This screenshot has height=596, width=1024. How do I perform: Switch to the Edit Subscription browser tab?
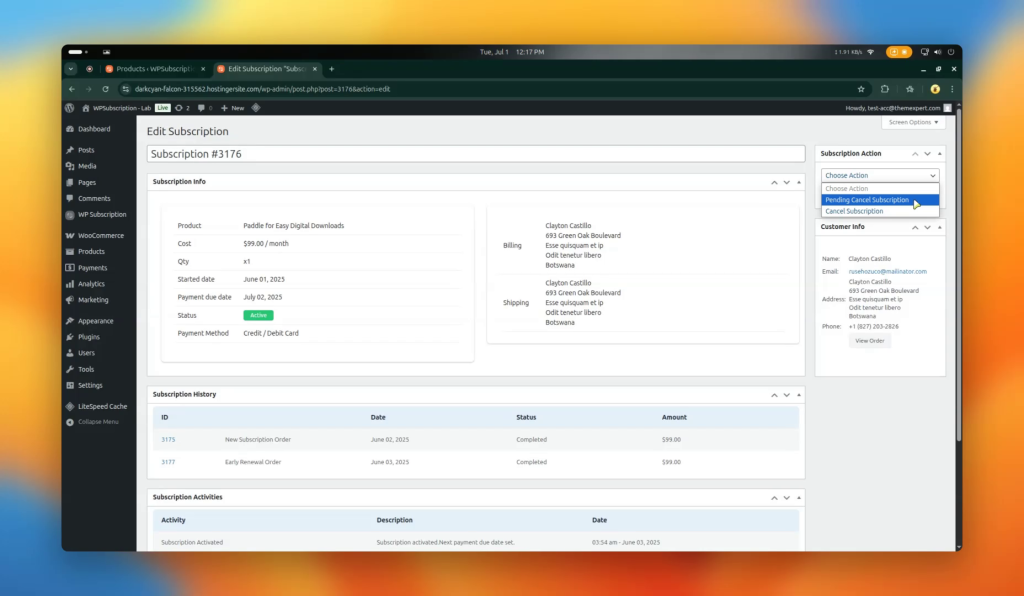(267, 69)
